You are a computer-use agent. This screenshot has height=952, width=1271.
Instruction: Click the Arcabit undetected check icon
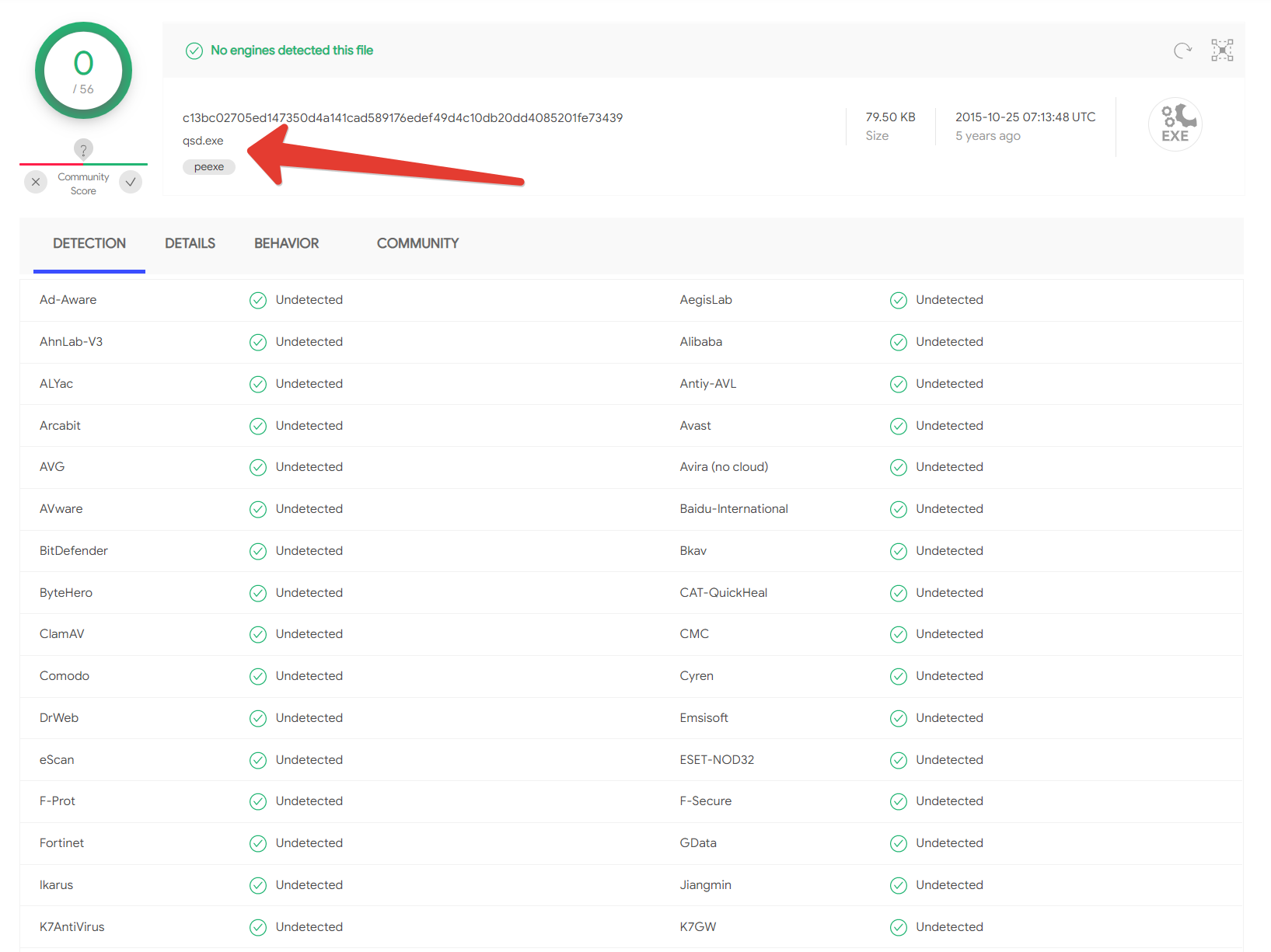point(258,426)
